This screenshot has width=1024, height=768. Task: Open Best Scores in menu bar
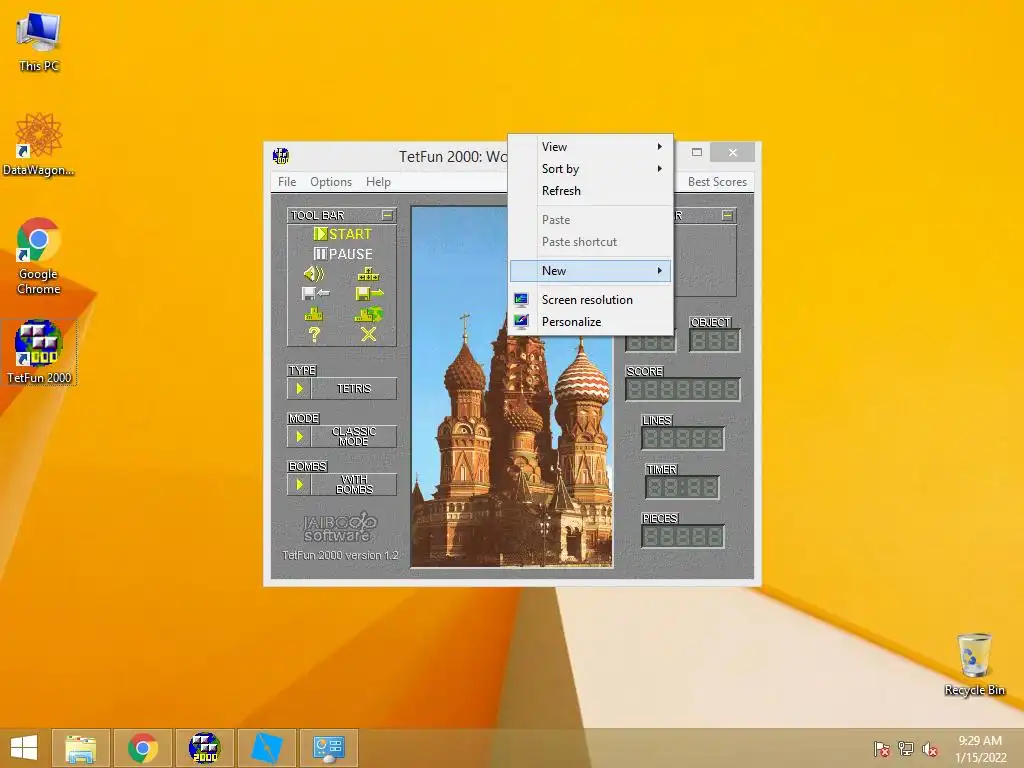pos(717,182)
